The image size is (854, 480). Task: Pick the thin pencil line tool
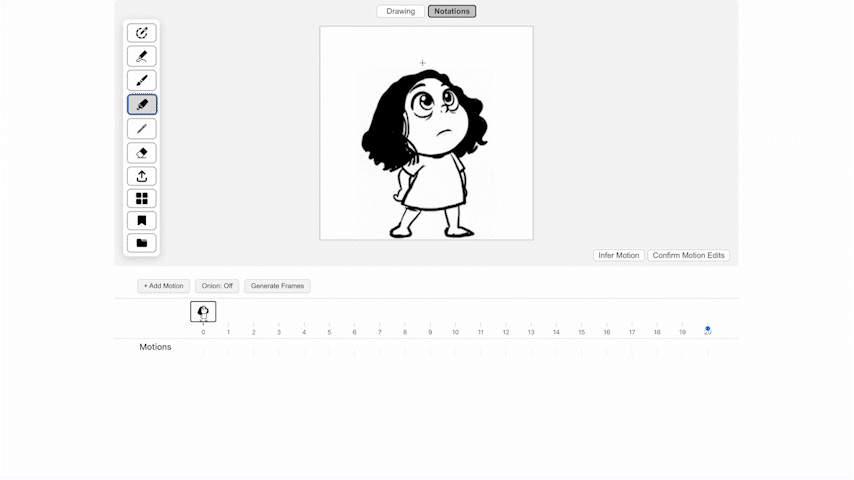click(141, 129)
